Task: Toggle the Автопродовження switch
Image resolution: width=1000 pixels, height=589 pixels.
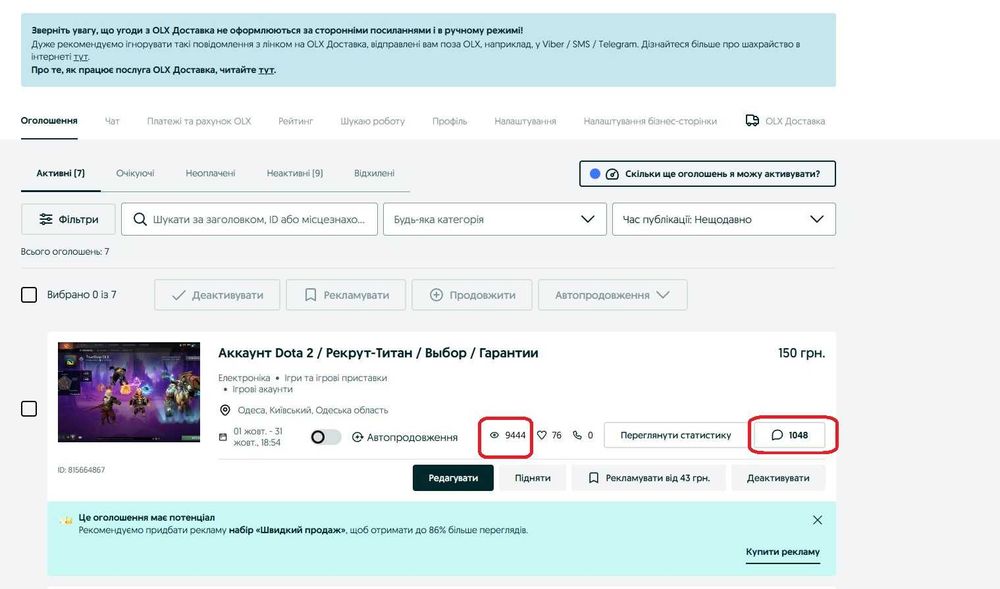Action: (x=326, y=437)
